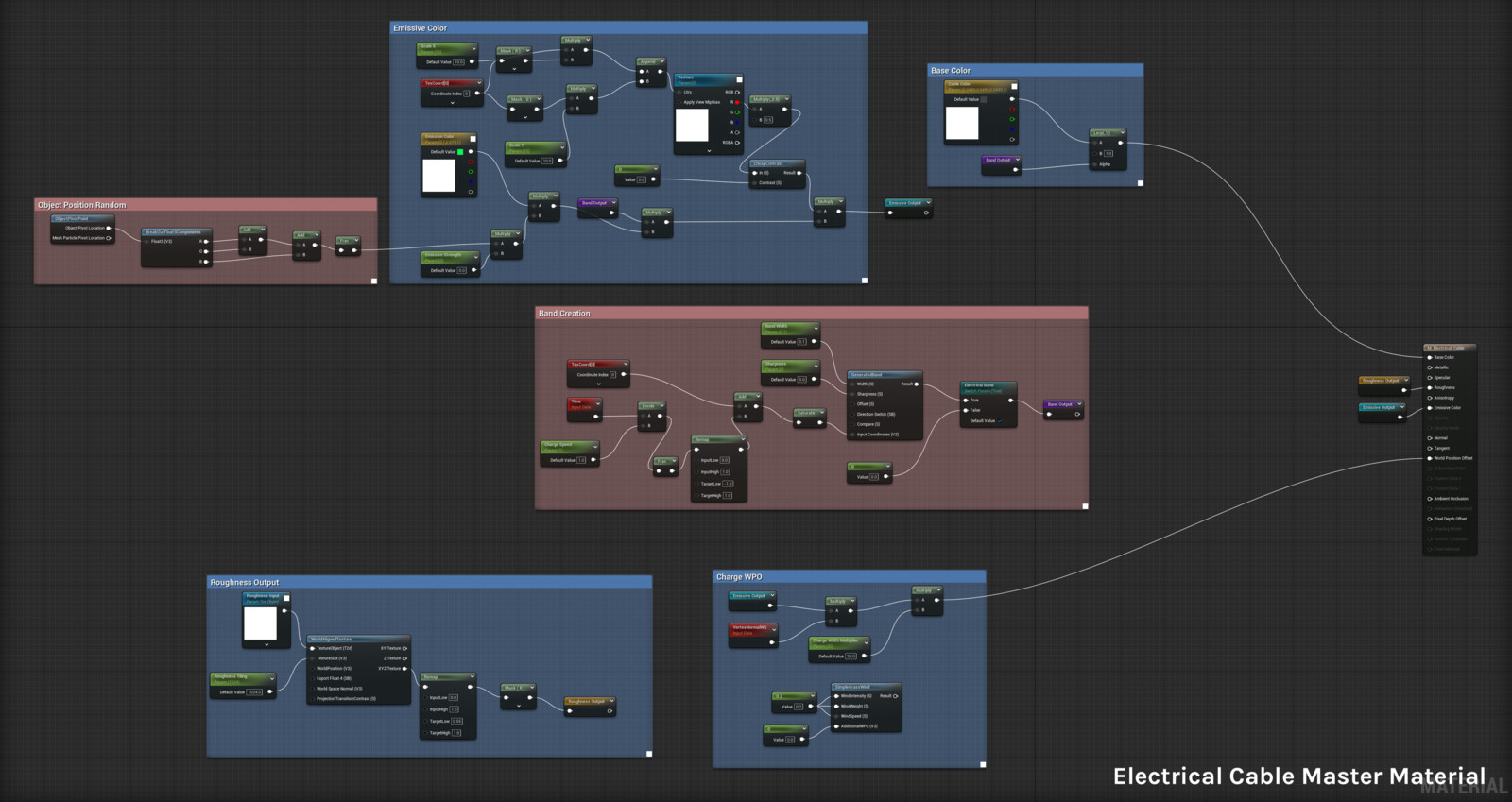Select the Object Position Random comment title
1512x802 pixels.
[81, 205]
